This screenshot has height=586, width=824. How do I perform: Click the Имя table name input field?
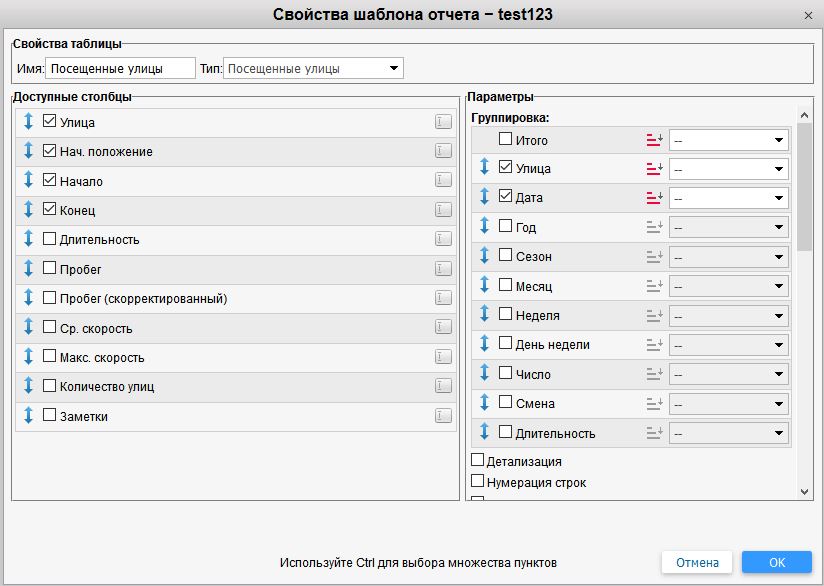click(120, 69)
